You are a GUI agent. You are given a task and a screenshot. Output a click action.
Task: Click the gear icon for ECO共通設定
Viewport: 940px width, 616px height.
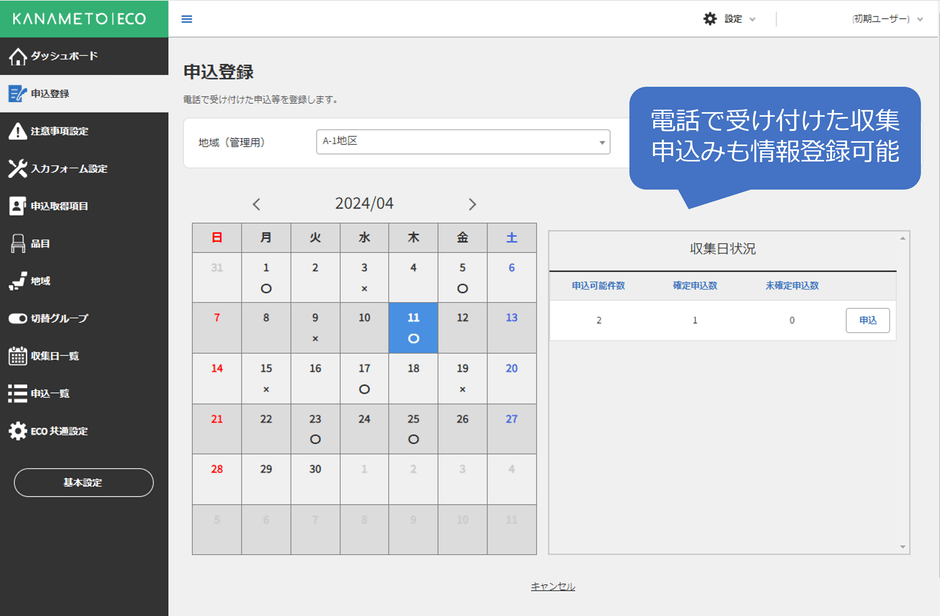tap(18, 431)
